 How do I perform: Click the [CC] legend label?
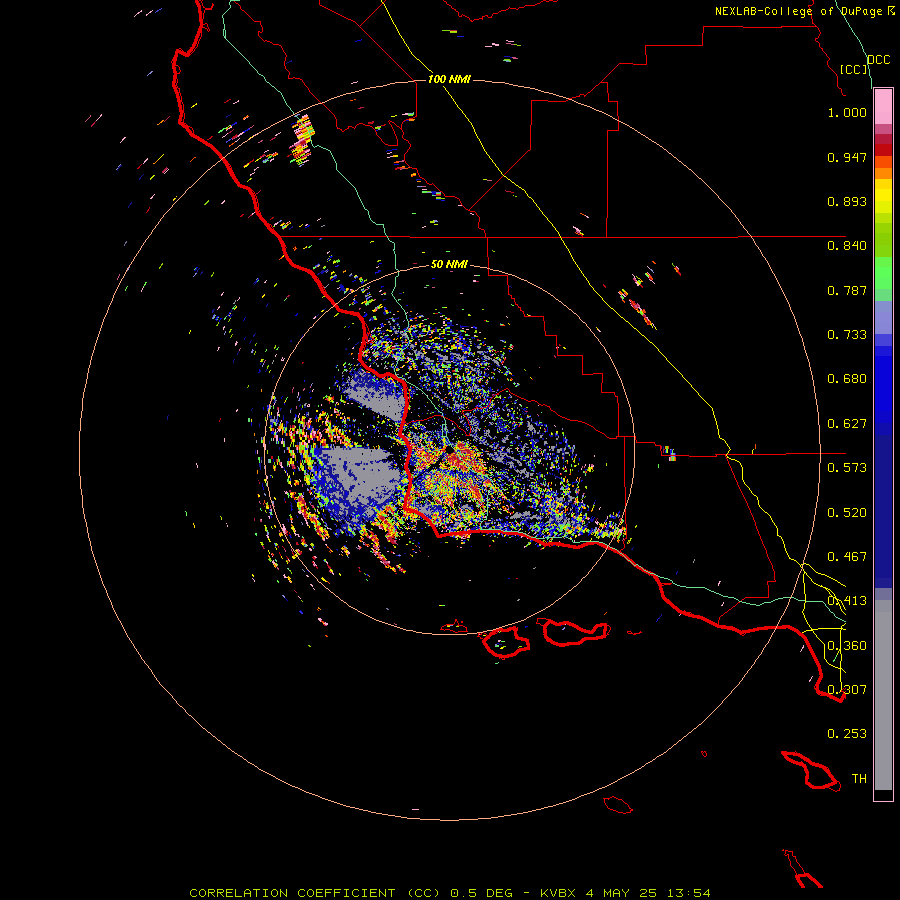coord(854,69)
